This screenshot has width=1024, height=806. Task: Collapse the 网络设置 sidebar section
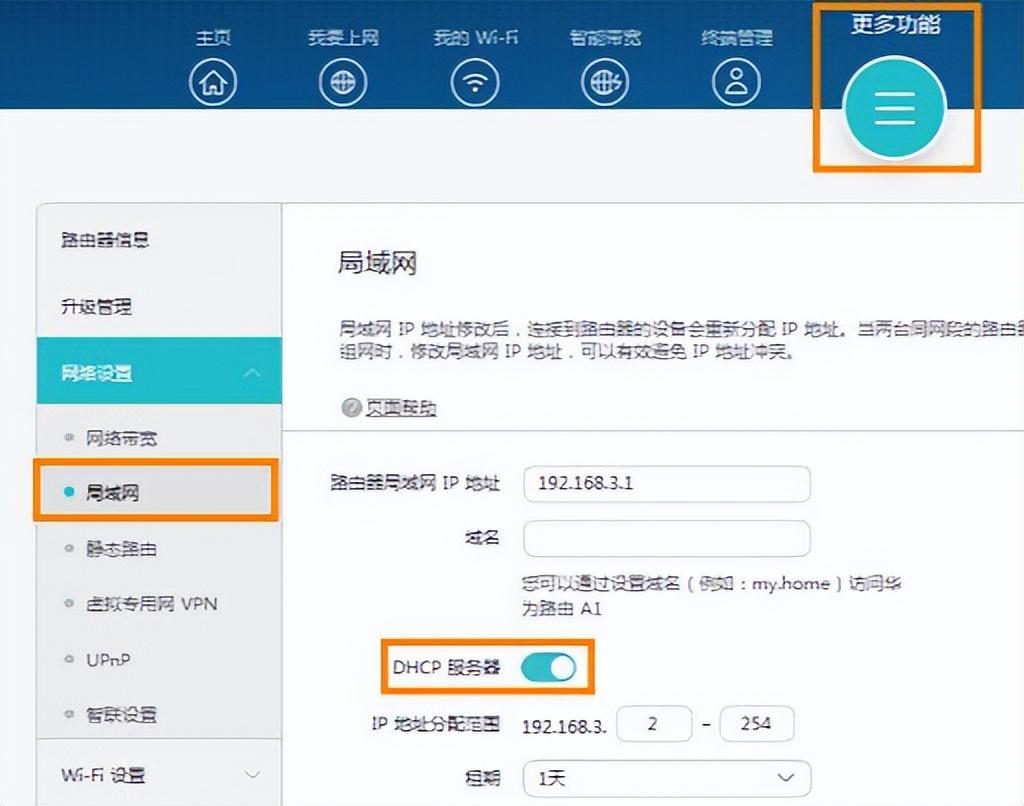(159, 371)
